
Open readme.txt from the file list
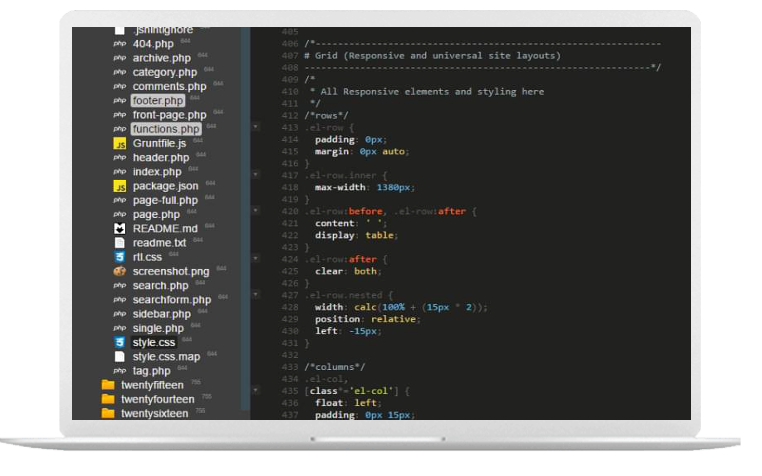tap(159, 243)
